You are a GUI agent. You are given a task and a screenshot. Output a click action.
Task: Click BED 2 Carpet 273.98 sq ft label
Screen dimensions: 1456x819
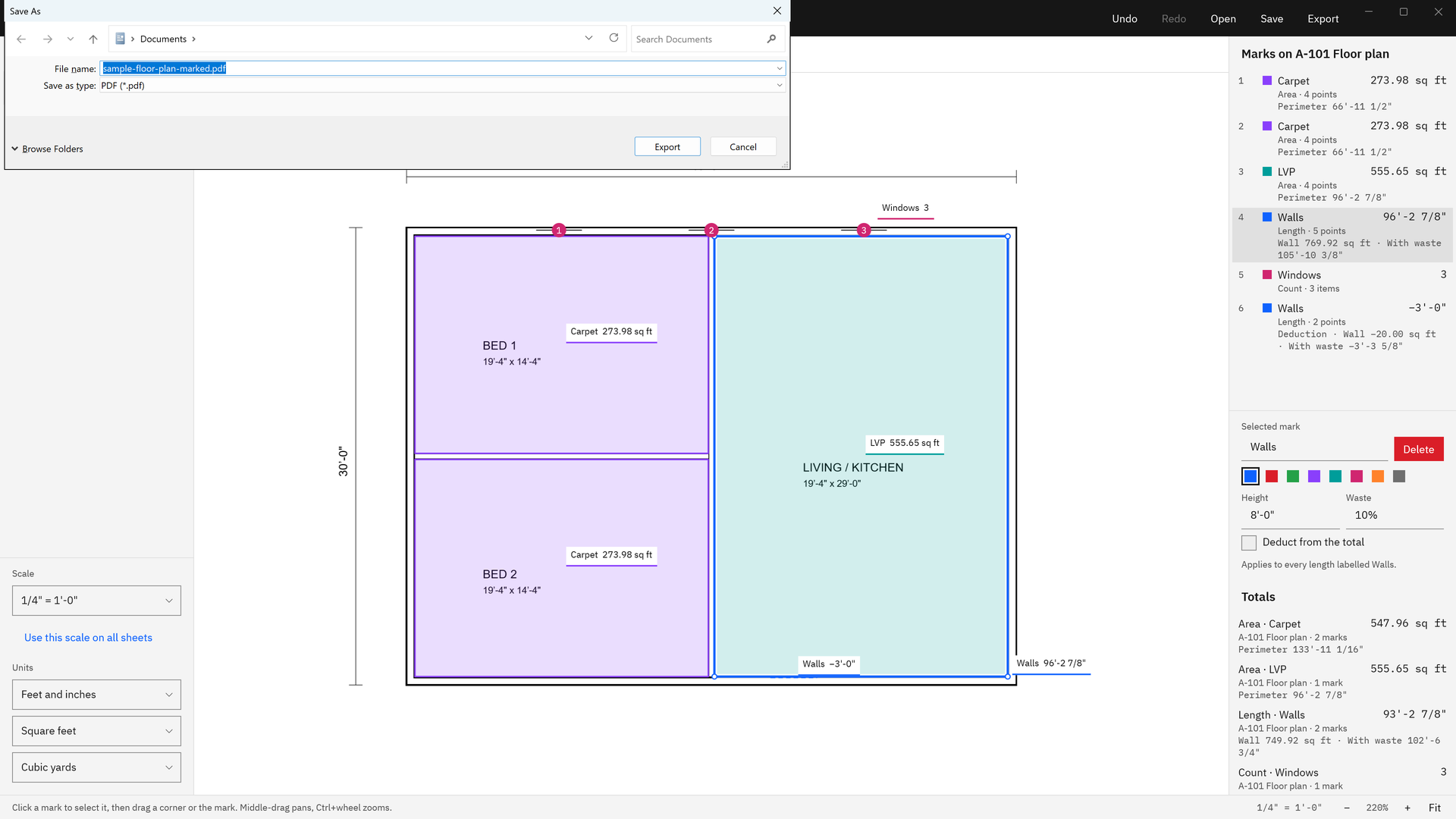tap(611, 555)
